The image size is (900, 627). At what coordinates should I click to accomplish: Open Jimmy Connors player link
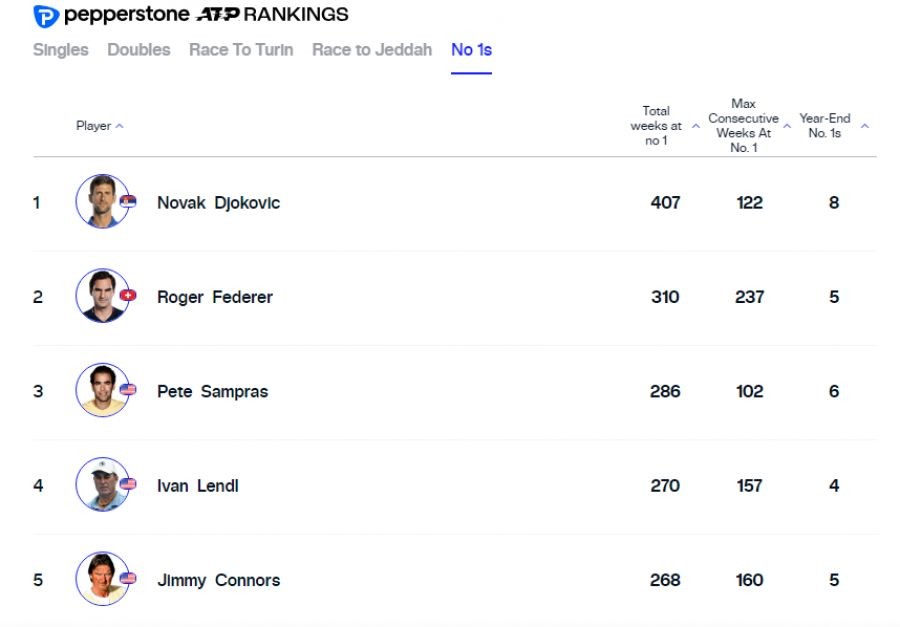[218, 580]
